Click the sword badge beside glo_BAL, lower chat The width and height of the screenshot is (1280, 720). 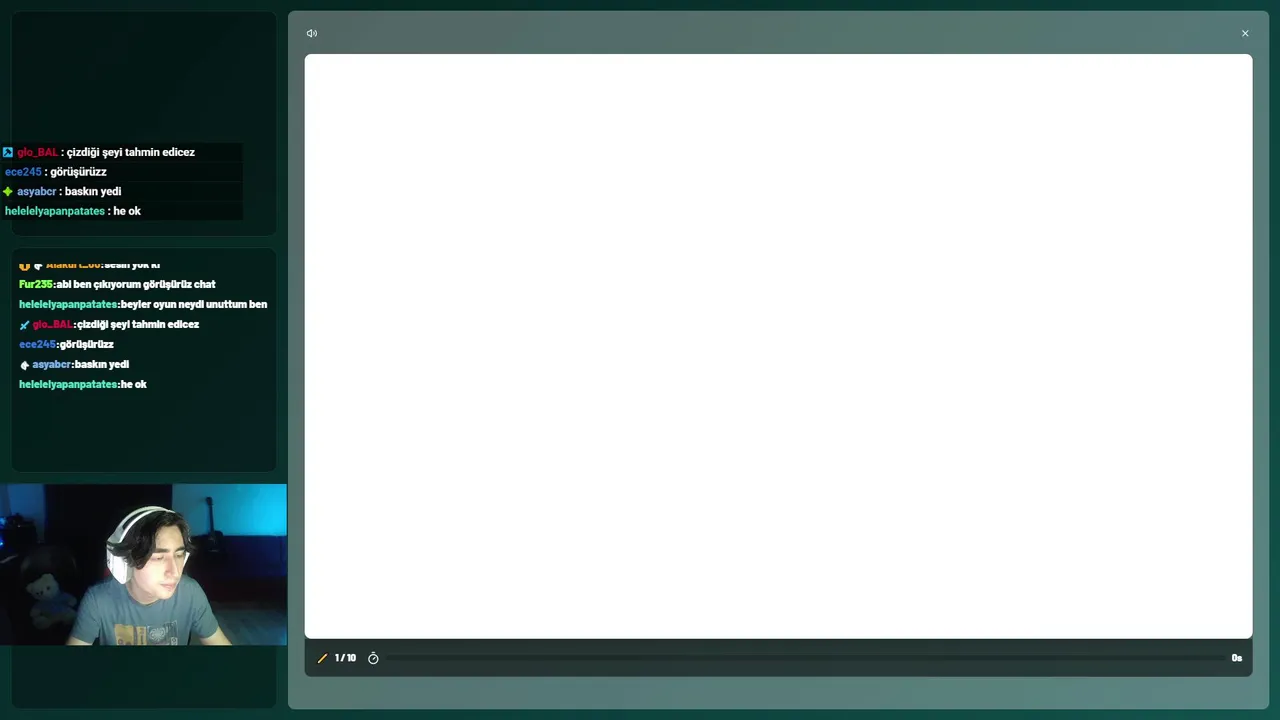click(24, 325)
